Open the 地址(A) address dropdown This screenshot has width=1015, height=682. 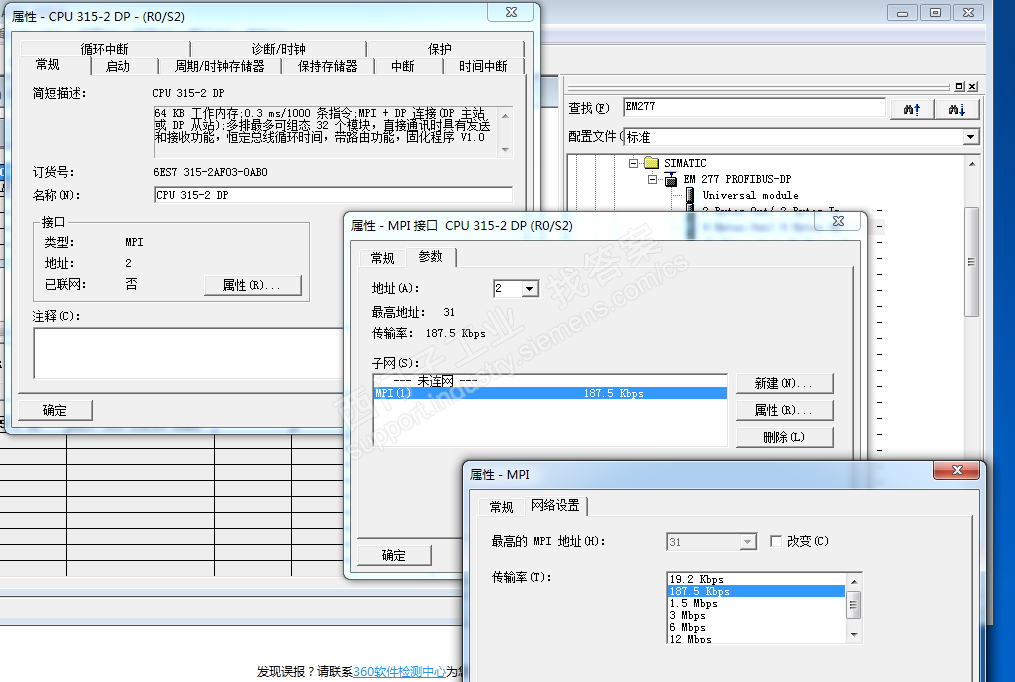pyautogui.click(x=530, y=289)
